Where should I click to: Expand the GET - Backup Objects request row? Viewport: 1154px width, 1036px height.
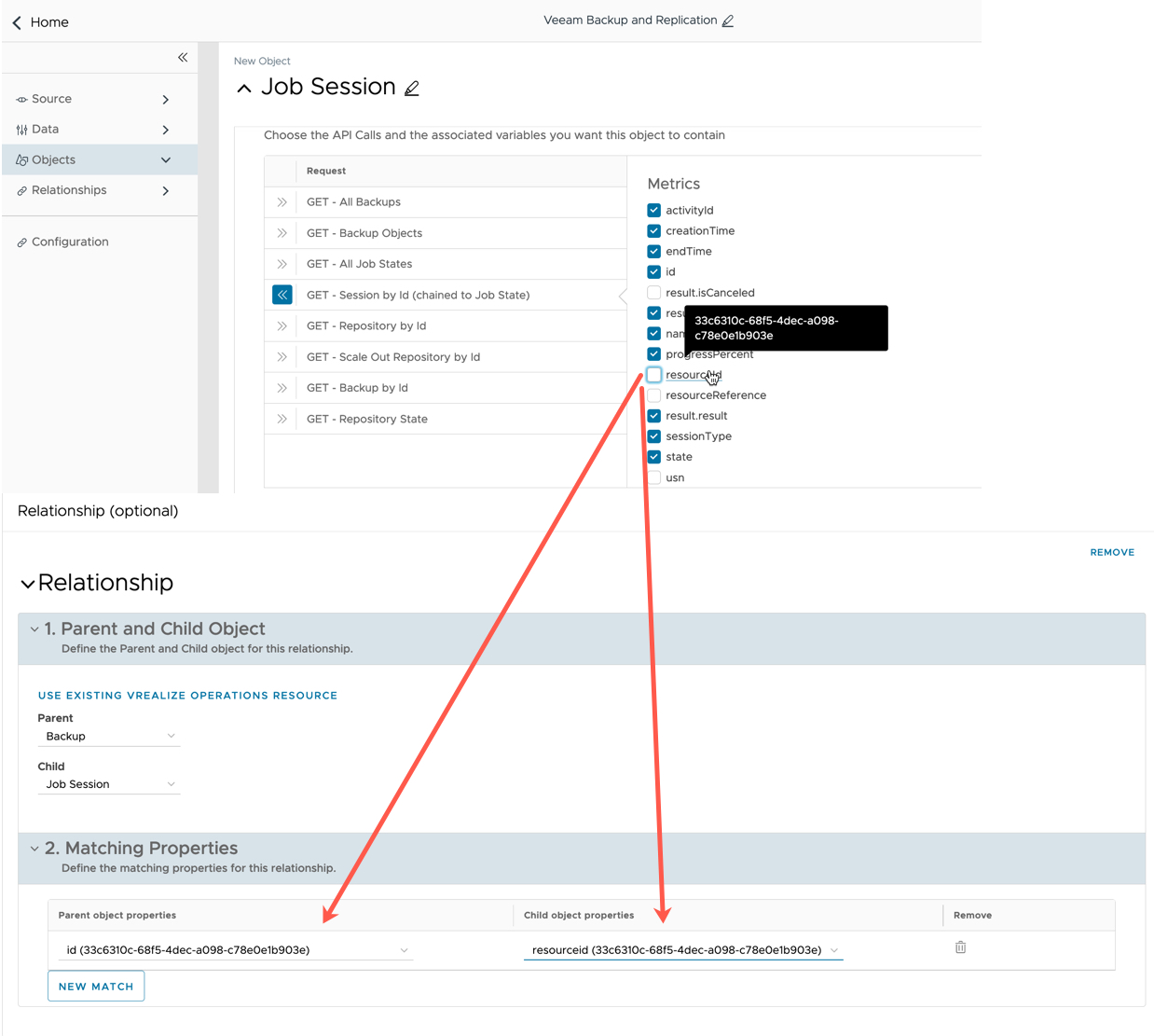tap(282, 233)
